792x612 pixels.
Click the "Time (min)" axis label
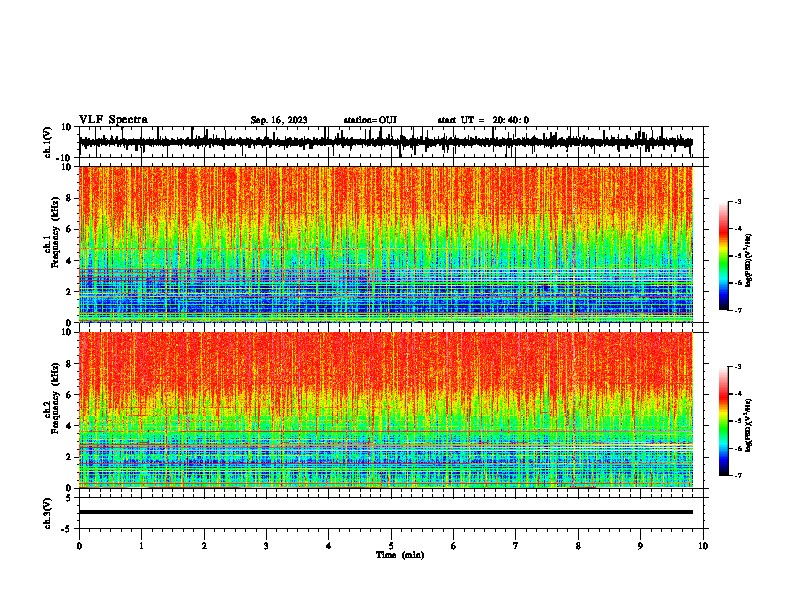click(x=400, y=555)
